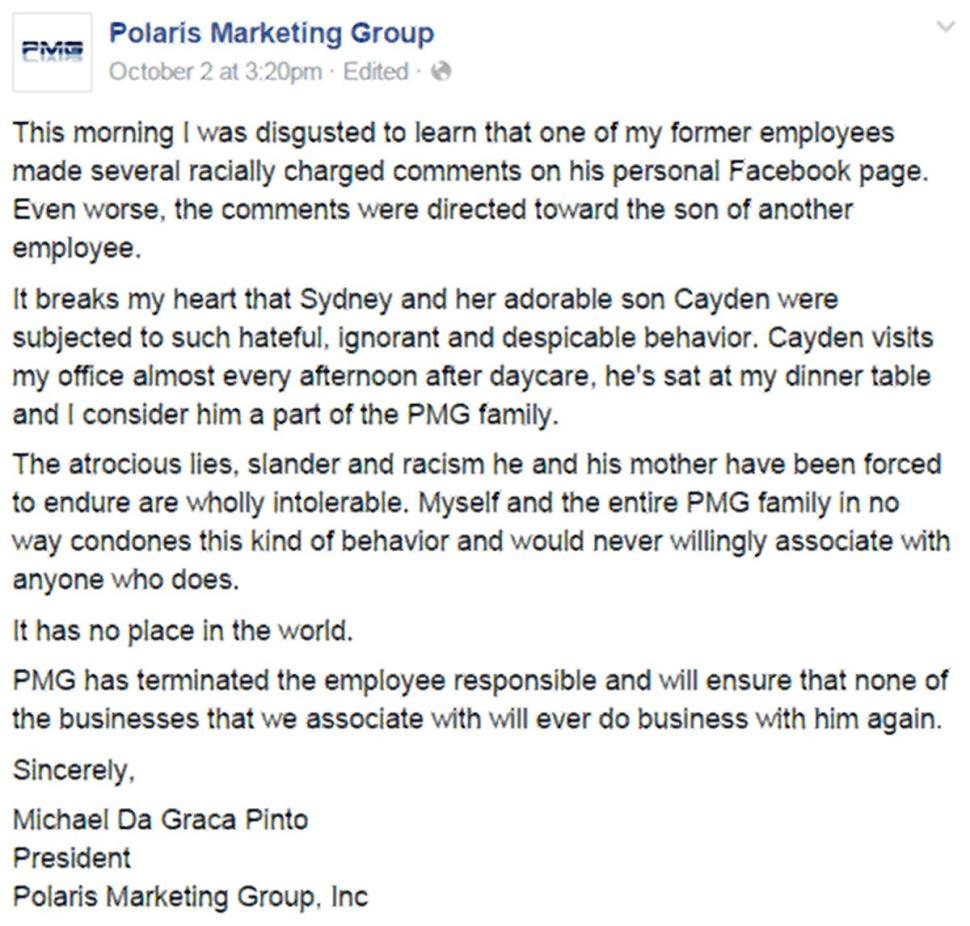Click the "President" title line
The height and width of the screenshot is (926, 970).
(x=72, y=859)
